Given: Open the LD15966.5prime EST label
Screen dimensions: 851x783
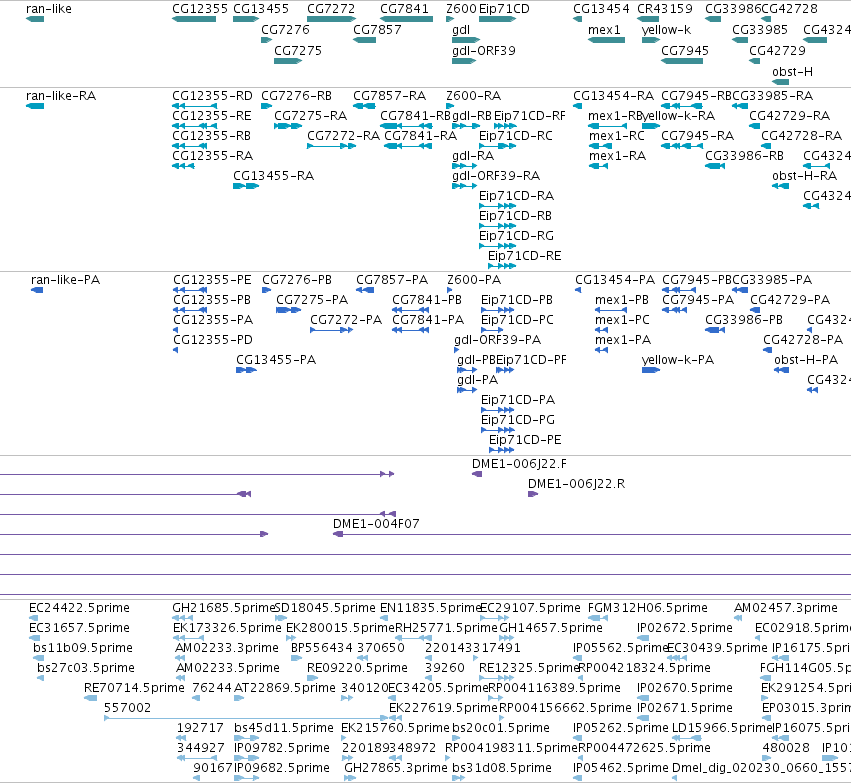Looking at the screenshot, I should (722, 728).
